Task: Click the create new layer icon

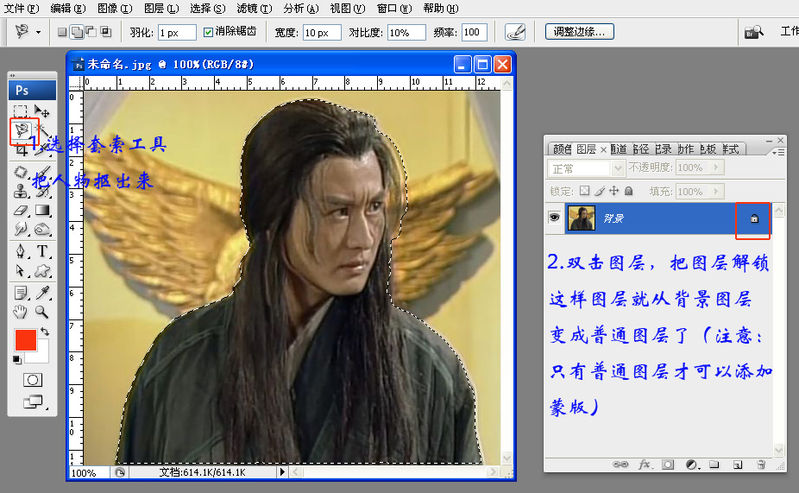Action: pyautogui.click(x=737, y=464)
